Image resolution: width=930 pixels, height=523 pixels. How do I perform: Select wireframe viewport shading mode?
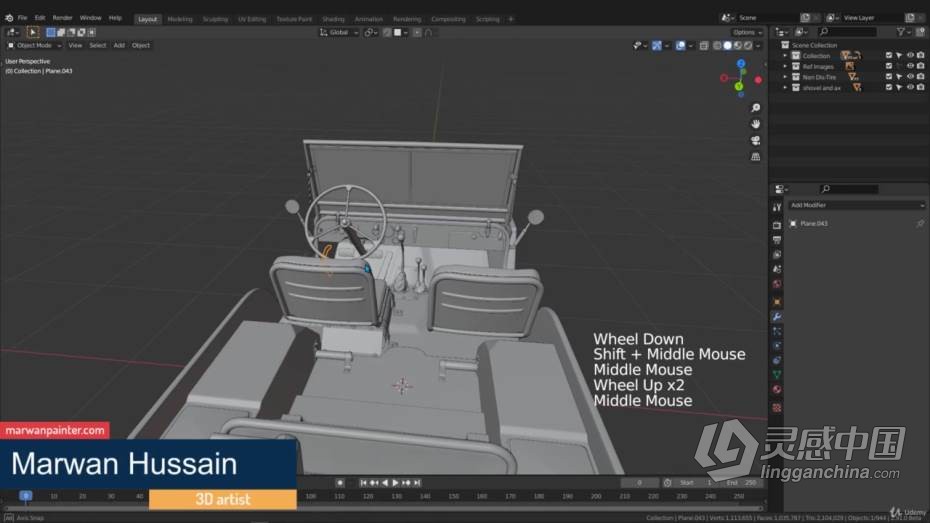pos(718,46)
